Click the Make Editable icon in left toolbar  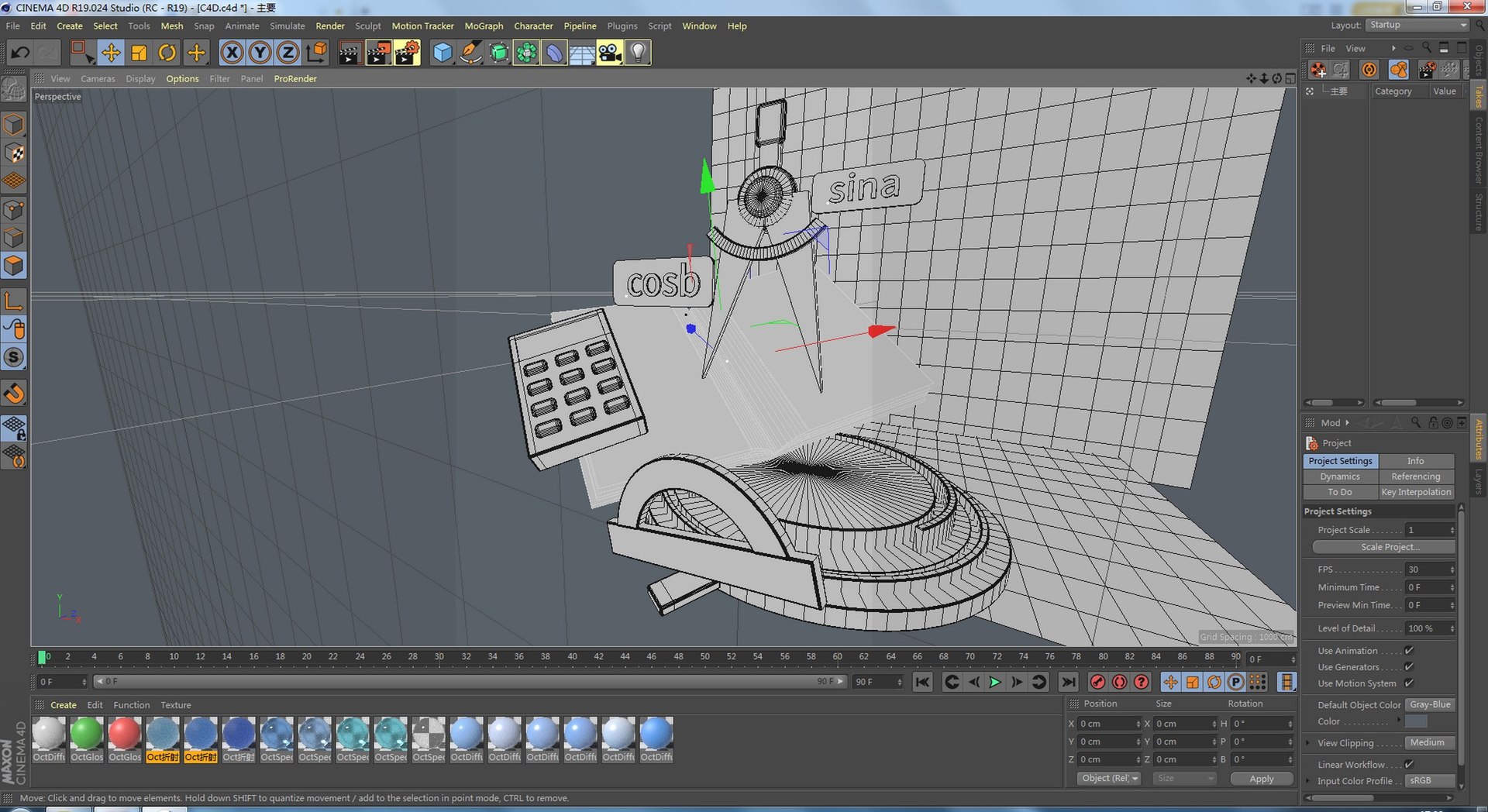click(14, 91)
